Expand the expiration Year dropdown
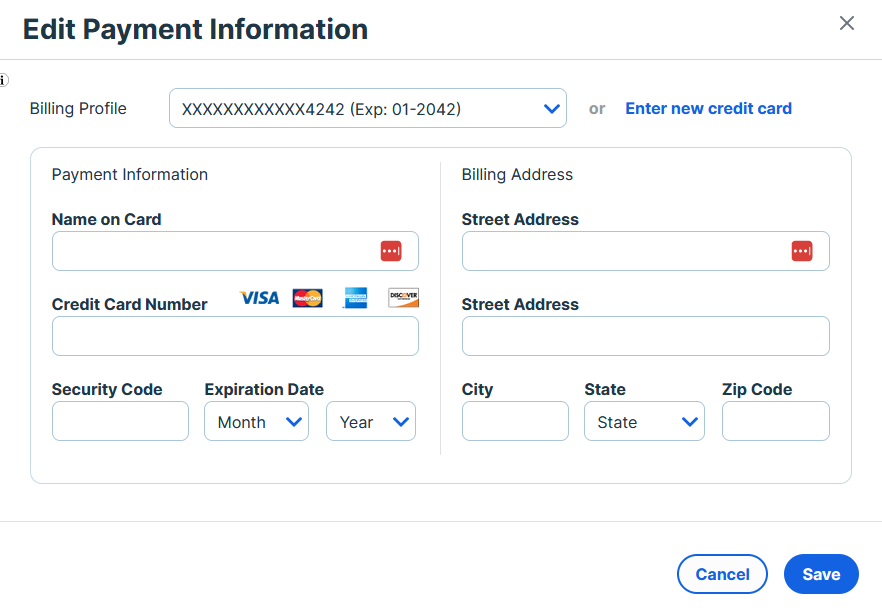882x615 pixels. tap(370, 422)
